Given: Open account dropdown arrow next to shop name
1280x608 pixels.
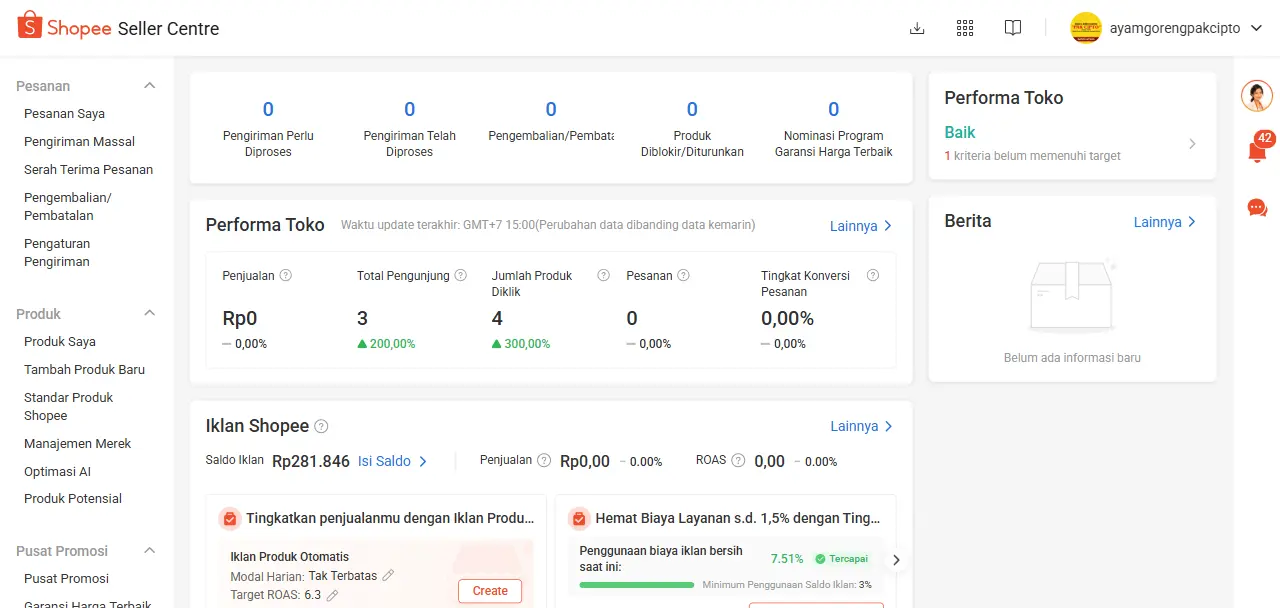Looking at the screenshot, I should [x=1258, y=29].
